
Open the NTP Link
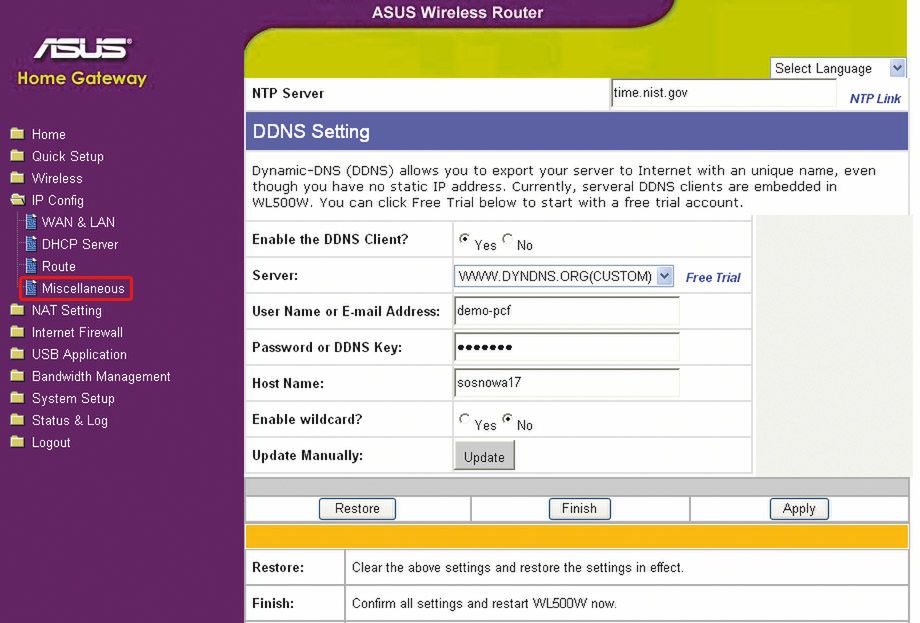pos(875,99)
